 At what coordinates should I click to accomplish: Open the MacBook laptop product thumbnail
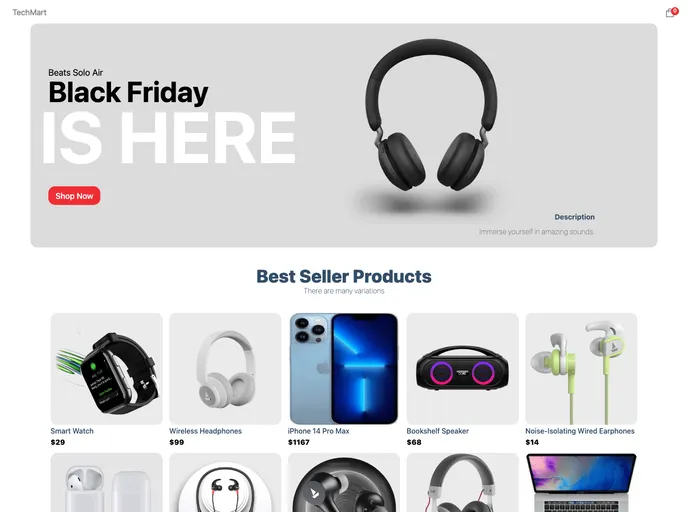(x=581, y=483)
